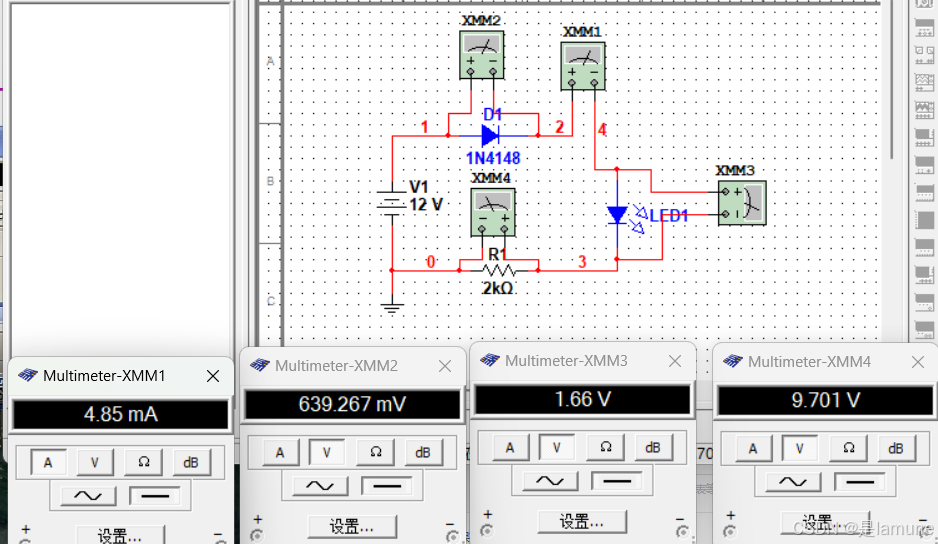The height and width of the screenshot is (544, 938).
Task: Set XMM4 to ohmmeter mode Ω
Action: [848, 449]
